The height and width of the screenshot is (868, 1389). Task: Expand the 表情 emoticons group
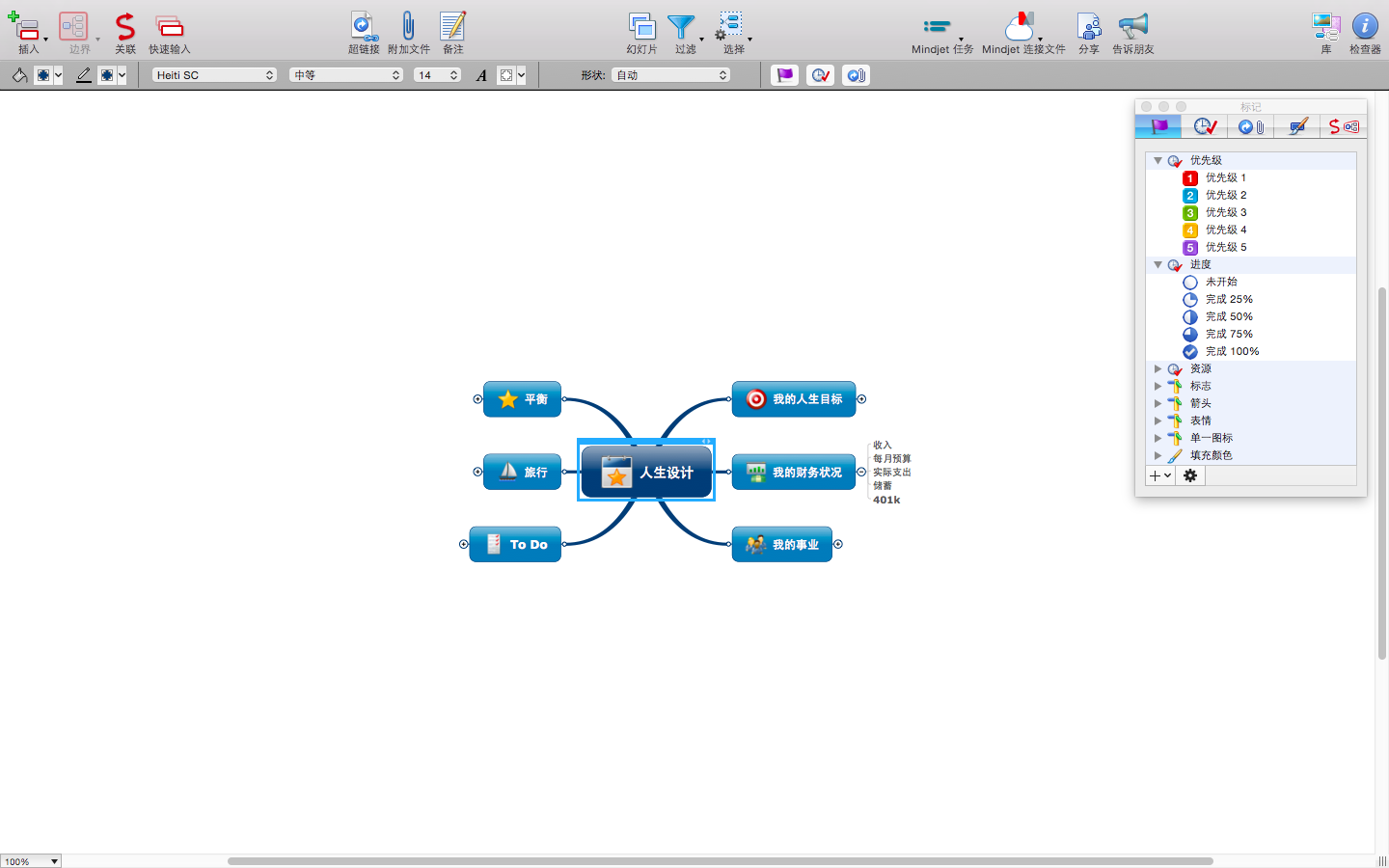click(1157, 420)
